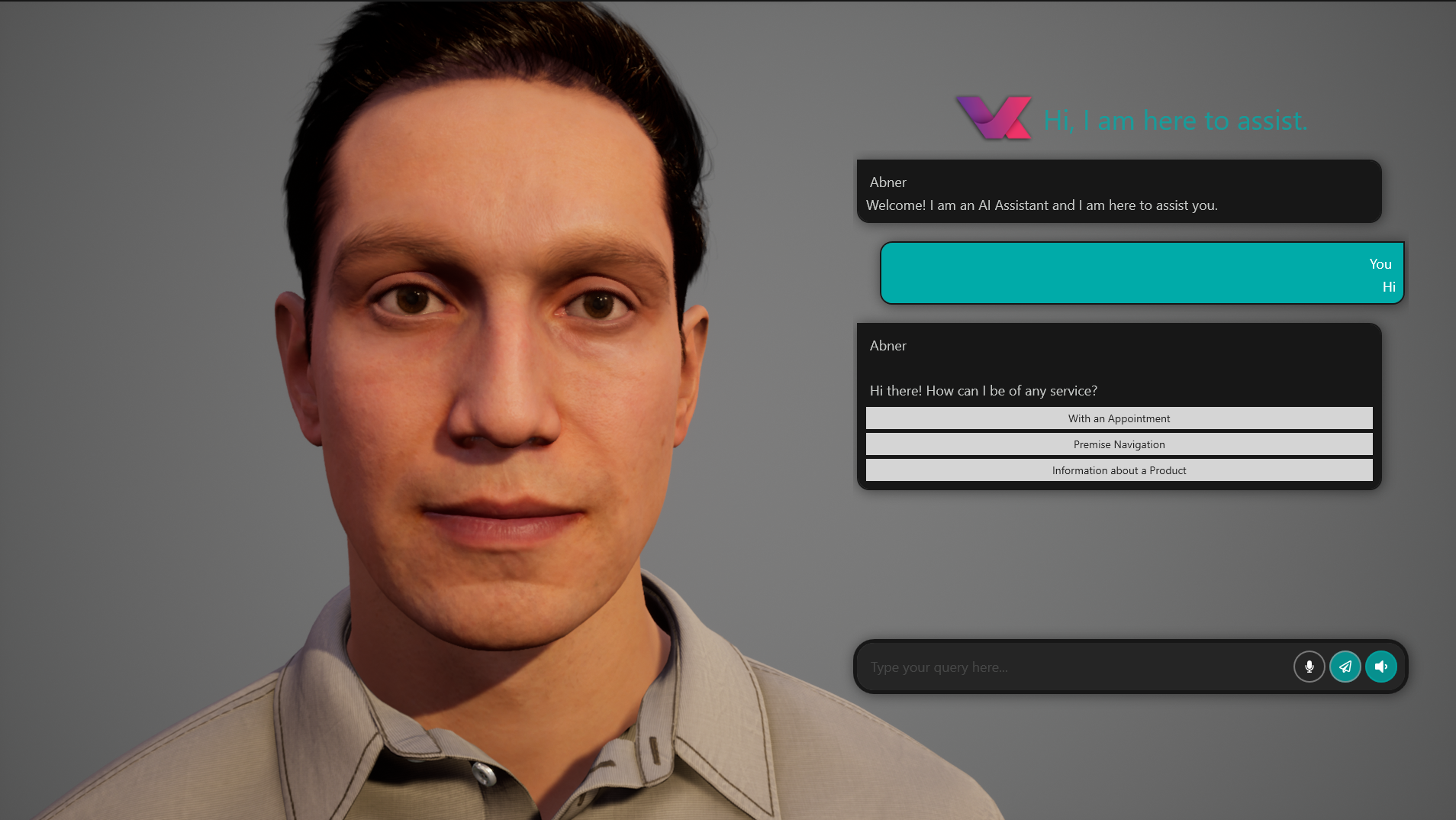Choose the With an Appointment option

coord(1119,418)
